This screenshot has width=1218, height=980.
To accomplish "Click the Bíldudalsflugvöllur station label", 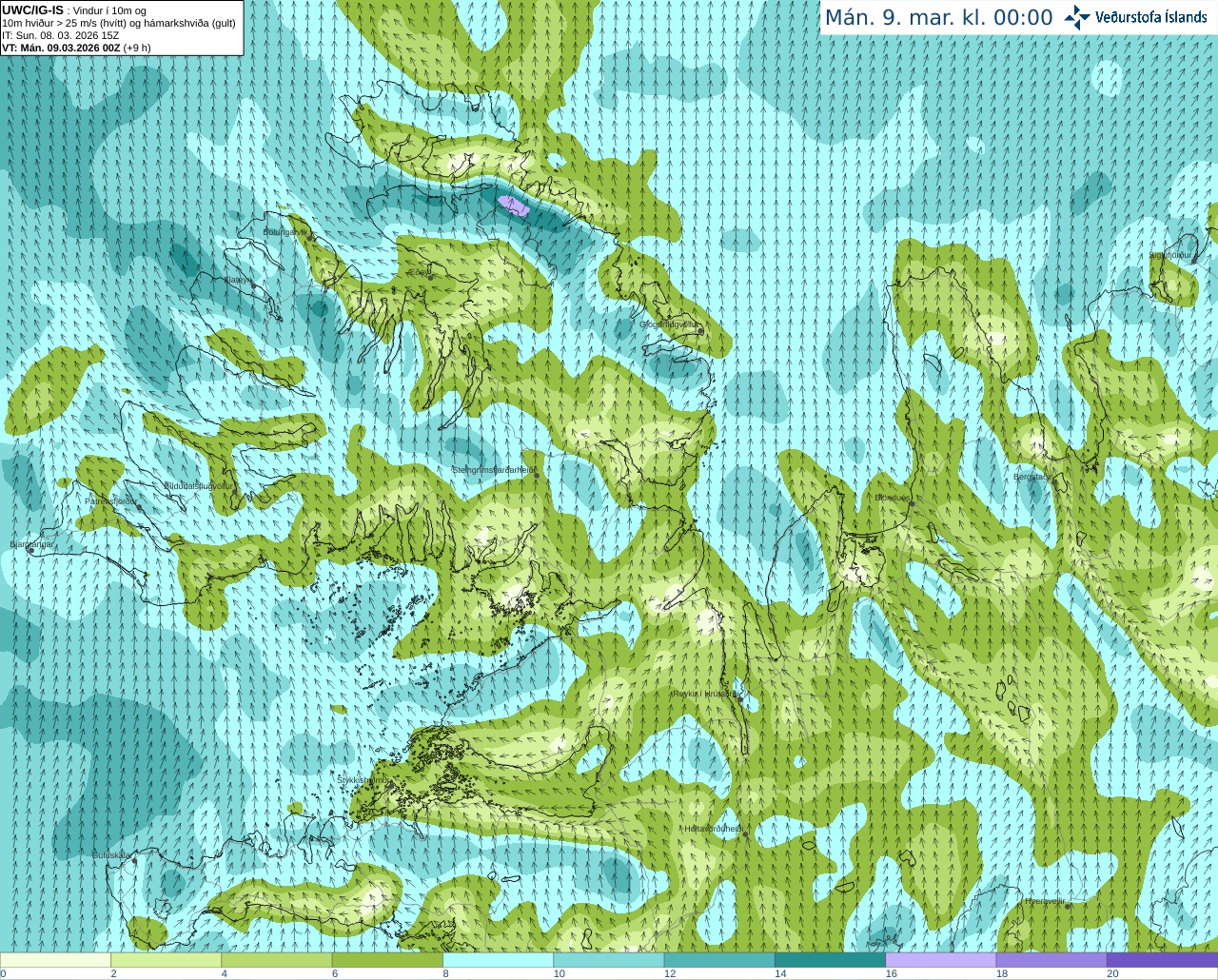I will (x=198, y=485).
